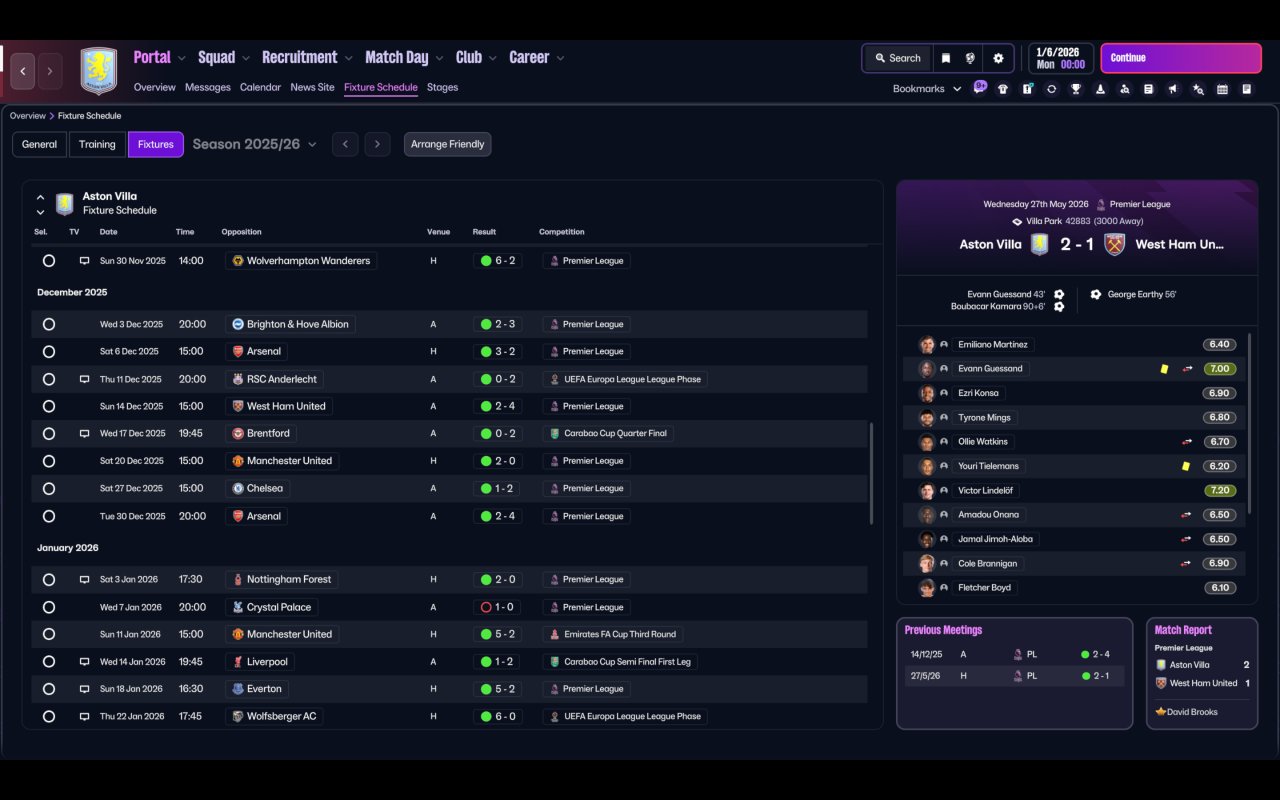Image resolution: width=1280 pixels, height=800 pixels.
Task: Select the RSC Anderlecht fixture radio button
Action: (49, 379)
